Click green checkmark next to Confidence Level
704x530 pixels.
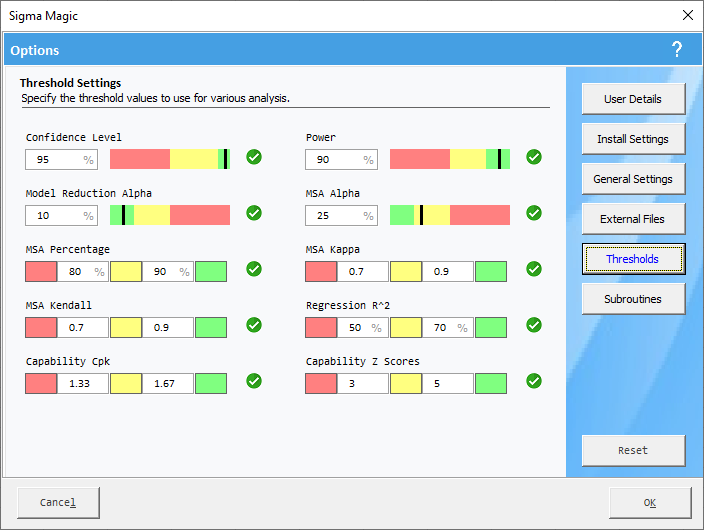tap(254, 157)
